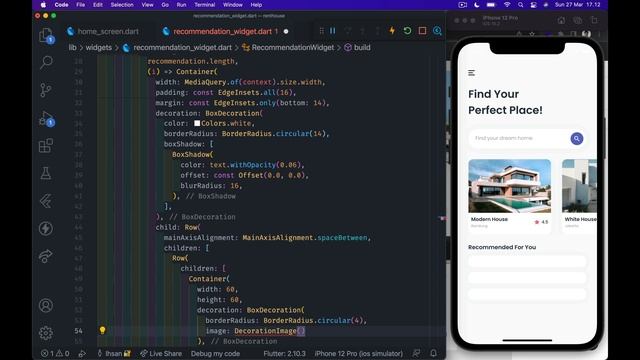Screen dimensions: 640x360
Task: Open Spotlight search in menu bar
Action: (520, 5)
